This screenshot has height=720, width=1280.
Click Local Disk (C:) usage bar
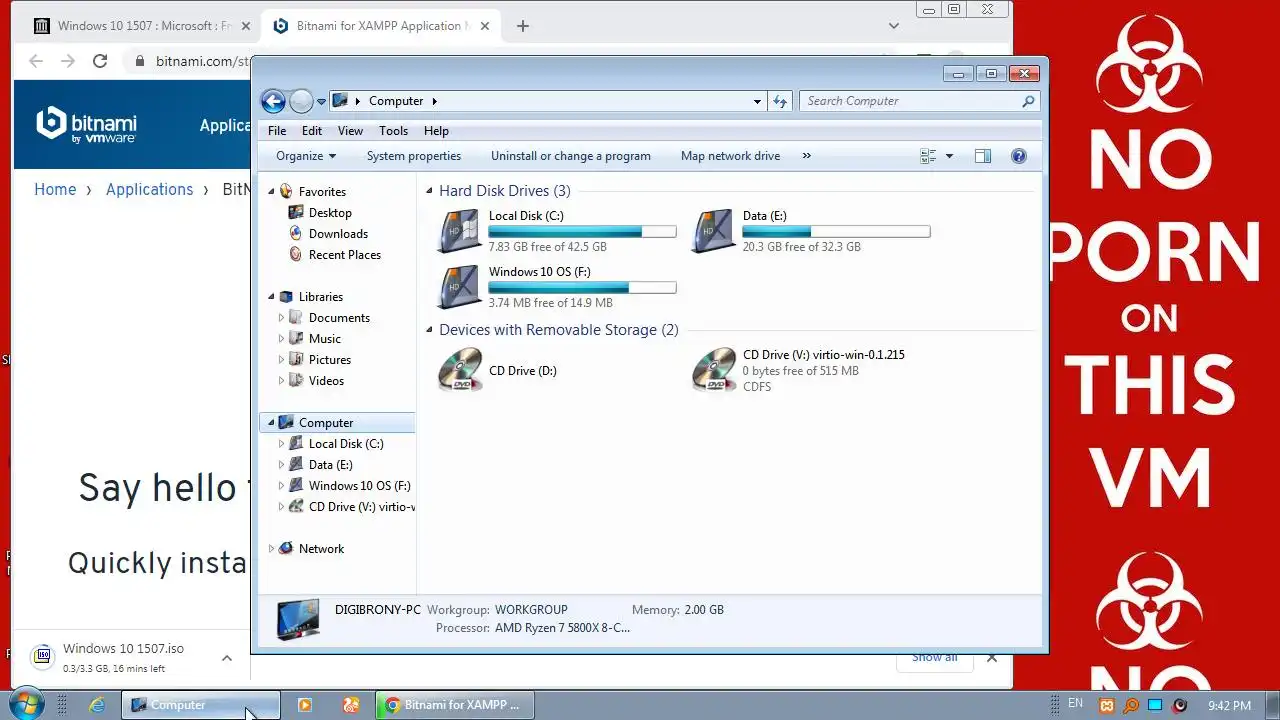tap(582, 232)
